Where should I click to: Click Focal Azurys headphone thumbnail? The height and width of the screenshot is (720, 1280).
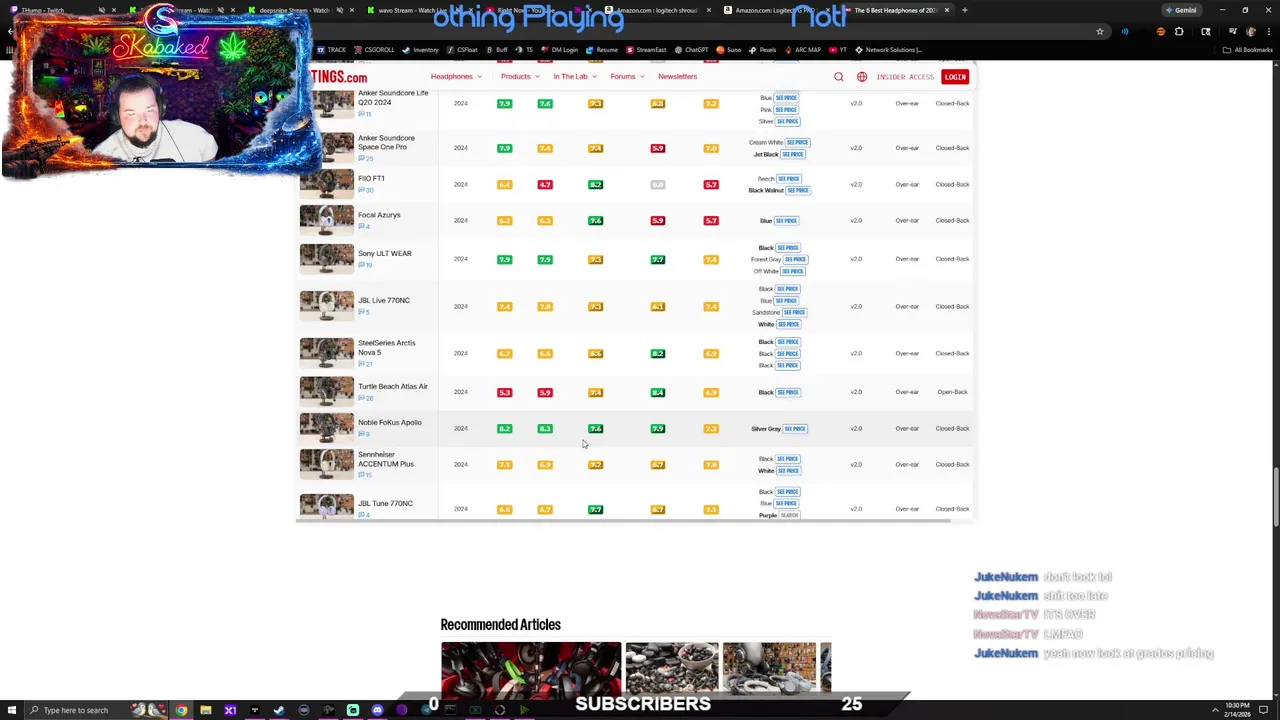[x=327, y=220]
